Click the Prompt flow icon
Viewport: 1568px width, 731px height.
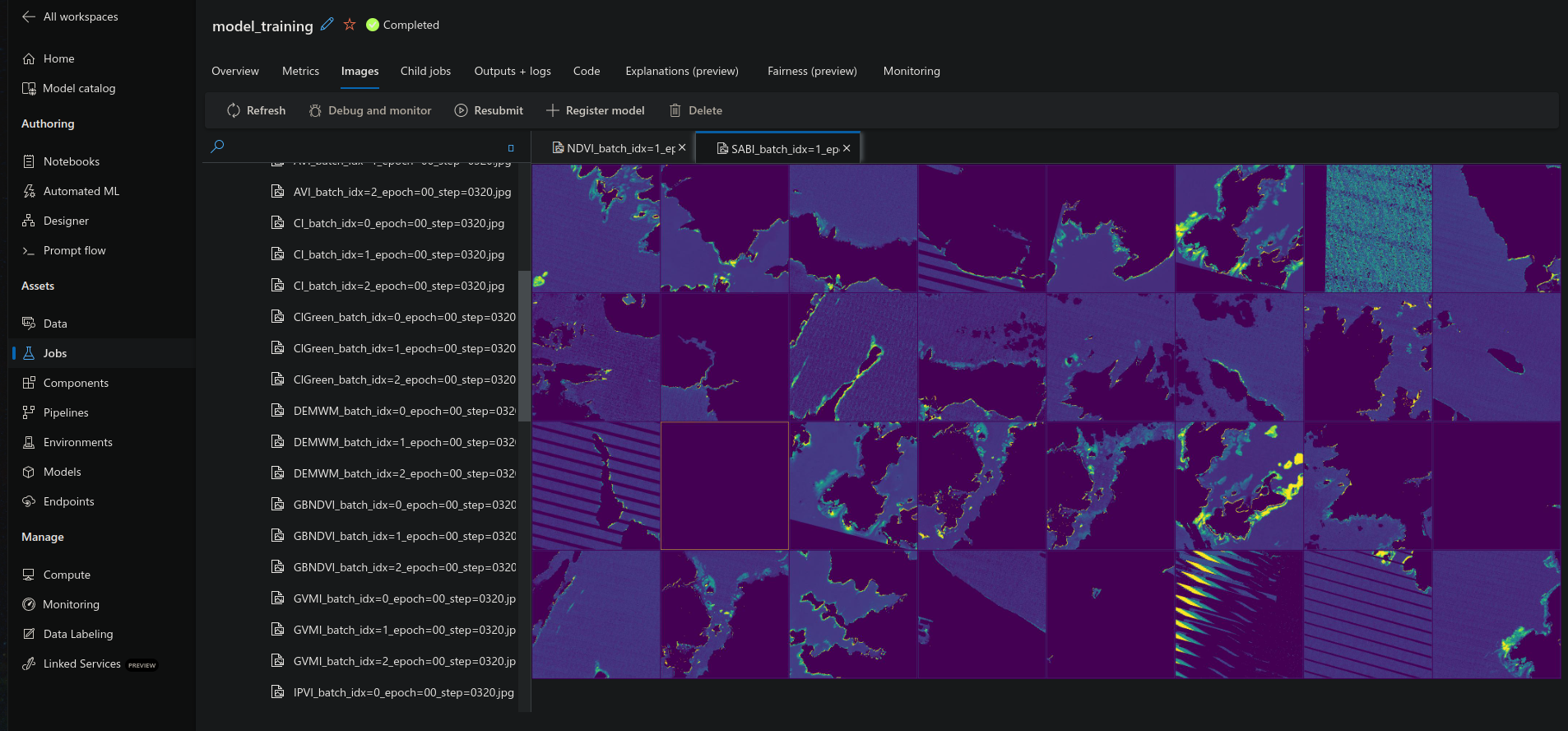click(29, 250)
